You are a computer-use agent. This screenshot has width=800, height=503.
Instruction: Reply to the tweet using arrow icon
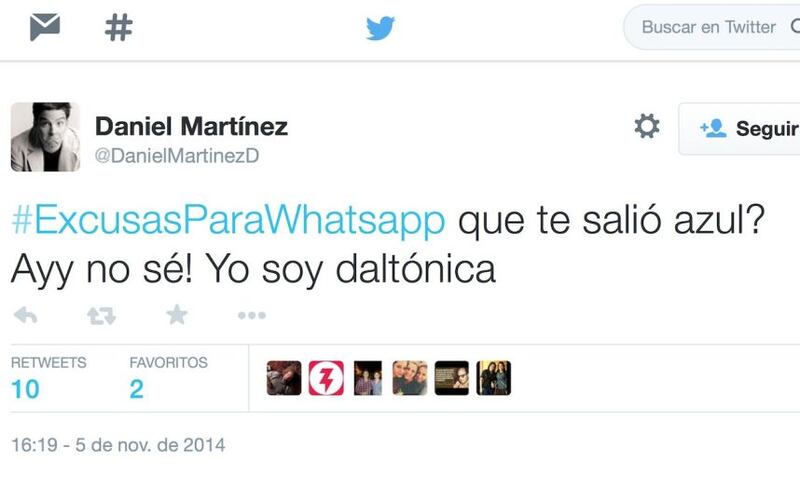(x=26, y=315)
